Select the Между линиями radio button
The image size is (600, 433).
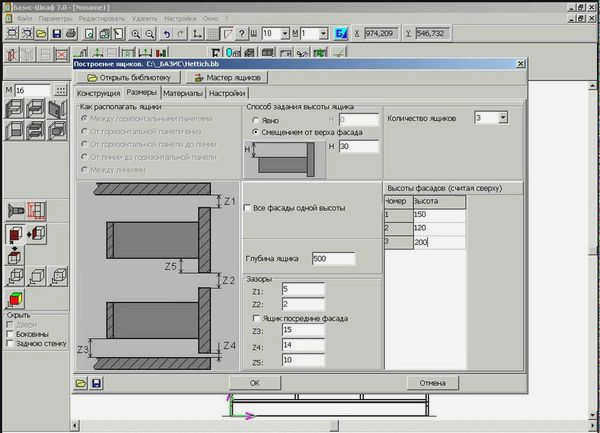click(85, 169)
